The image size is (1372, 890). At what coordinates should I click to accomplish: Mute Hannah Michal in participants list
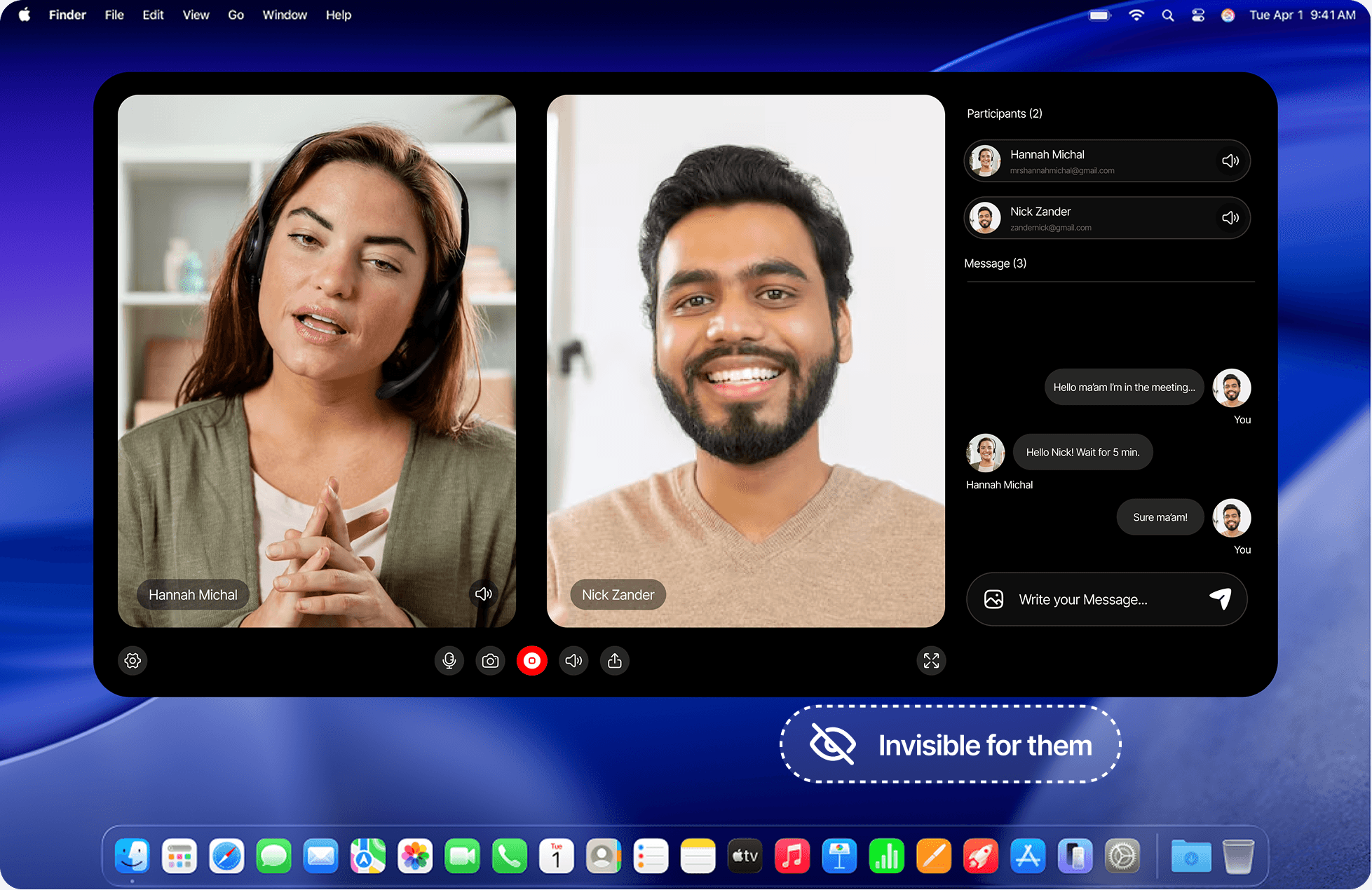(x=1230, y=160)
